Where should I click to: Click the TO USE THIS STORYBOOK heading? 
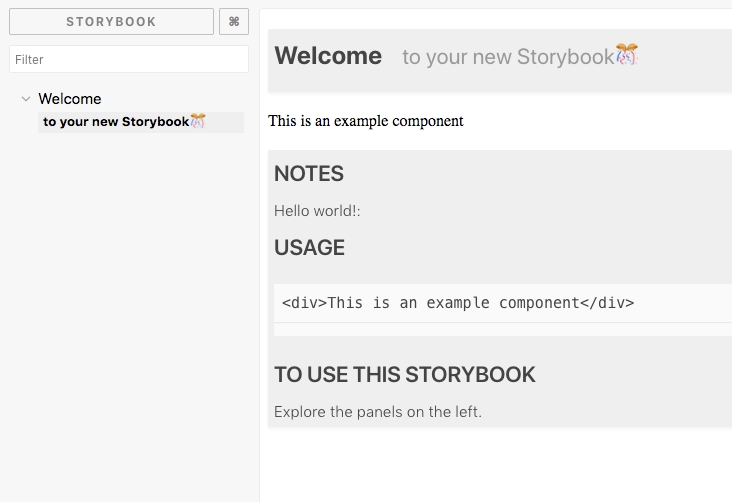pos(405,375)
